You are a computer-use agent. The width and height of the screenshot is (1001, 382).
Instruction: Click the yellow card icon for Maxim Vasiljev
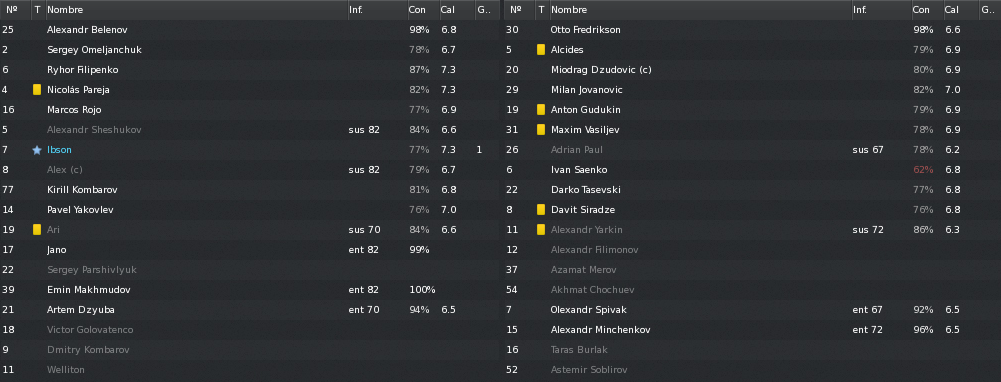point(541,130)
